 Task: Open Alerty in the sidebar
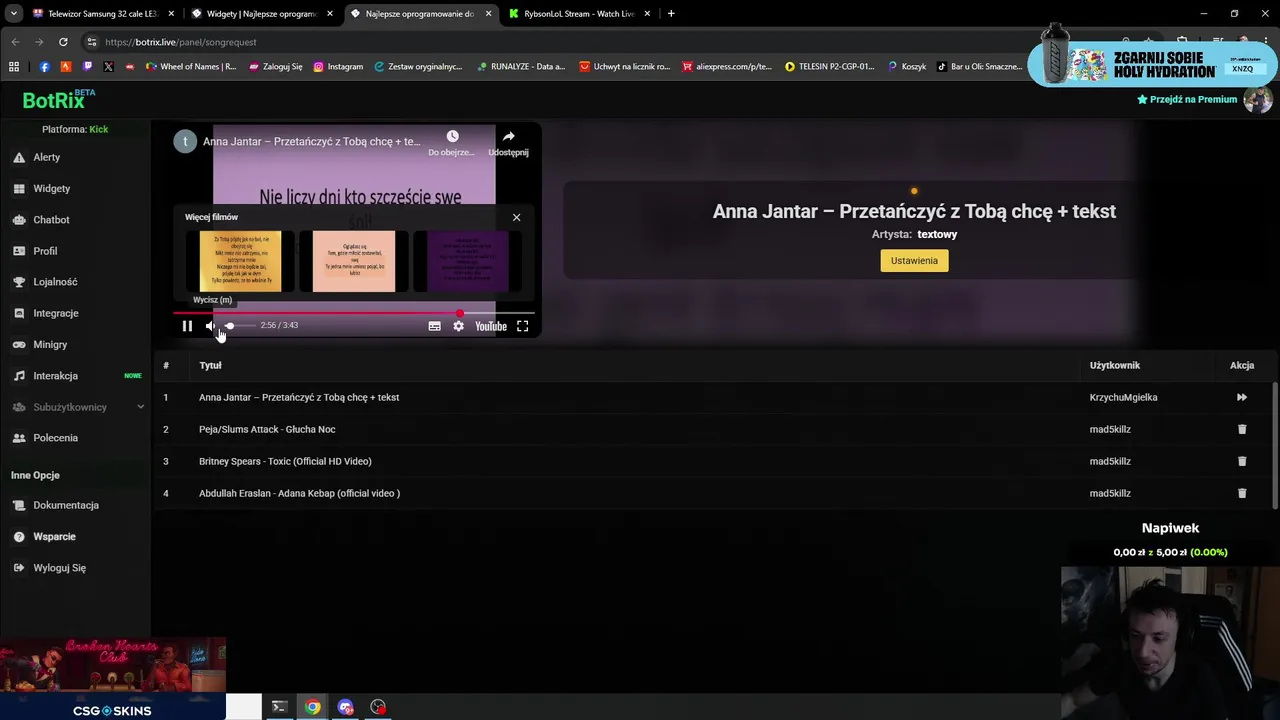46,157
